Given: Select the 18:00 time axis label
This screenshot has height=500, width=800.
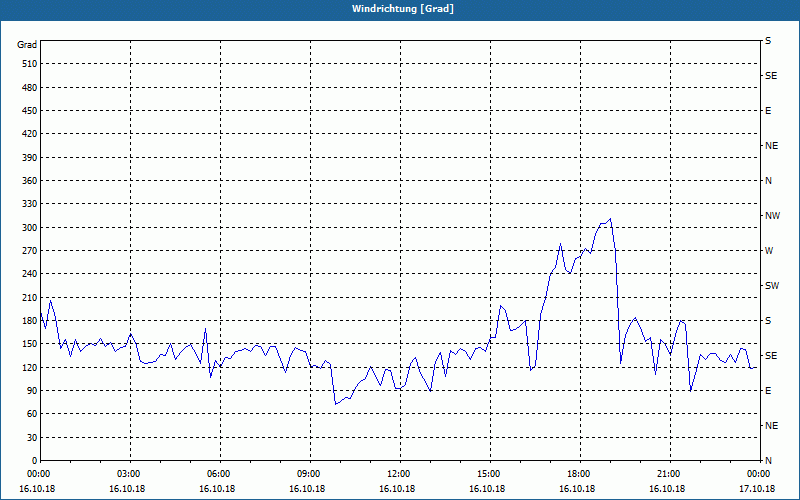Looking at the screenshot, I should coord(580,474).
